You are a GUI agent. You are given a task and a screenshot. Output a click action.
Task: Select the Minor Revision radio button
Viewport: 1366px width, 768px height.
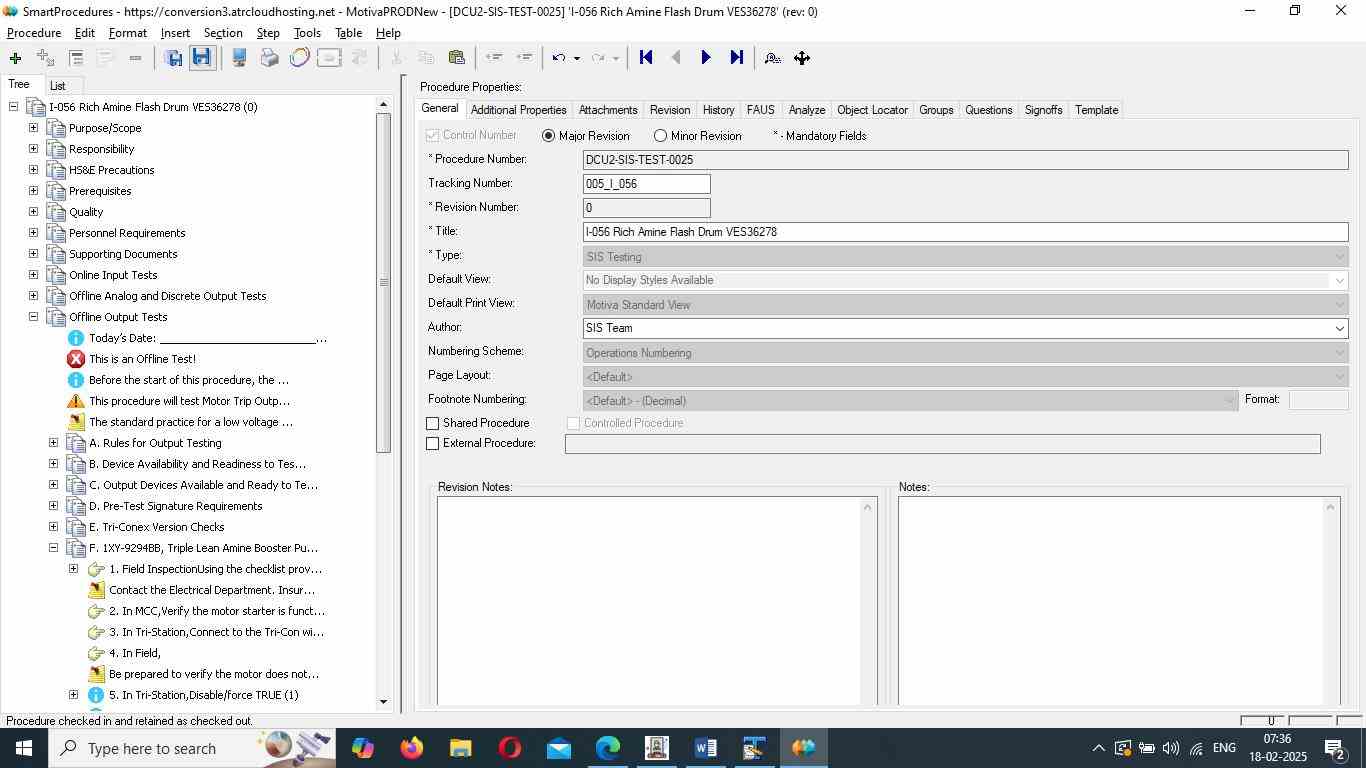(x=660, y=136)
